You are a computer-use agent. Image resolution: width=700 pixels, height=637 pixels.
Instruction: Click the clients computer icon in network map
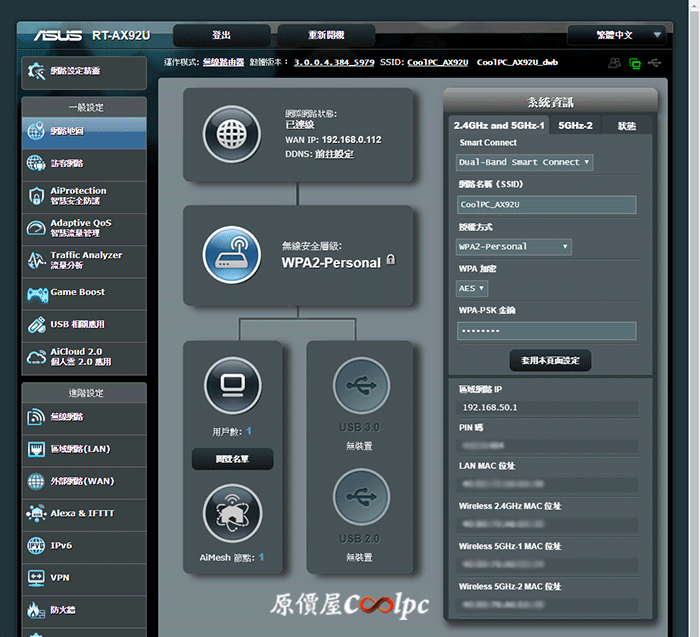coord(233,386)
